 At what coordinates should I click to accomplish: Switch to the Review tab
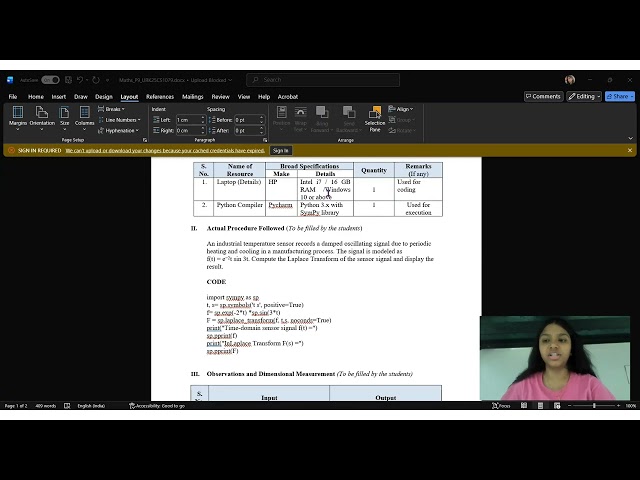pos(220,97)
